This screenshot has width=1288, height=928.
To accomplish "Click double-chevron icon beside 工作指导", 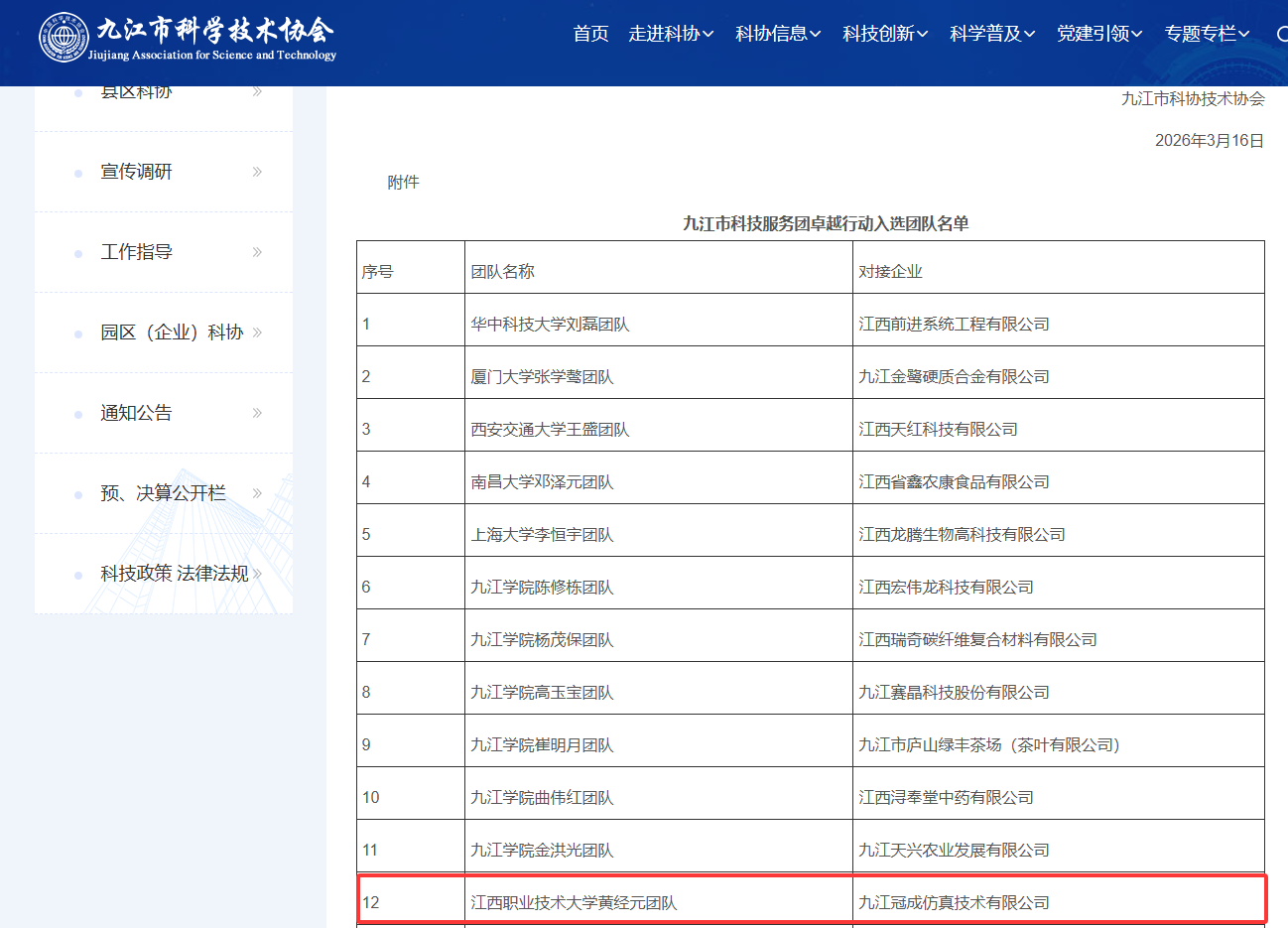I will (x=257, y=252).
